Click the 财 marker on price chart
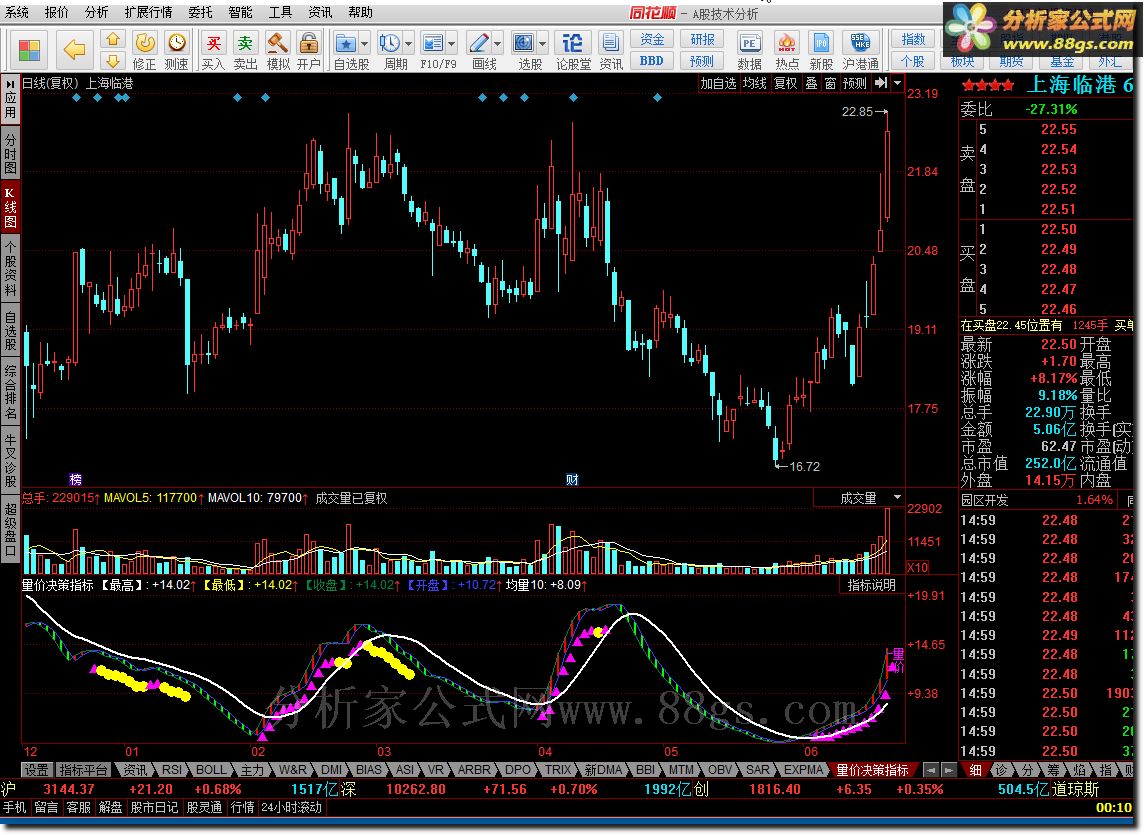Image resolution: width=1145 pixels, height=835 pixels. click(x=572, y=479)
